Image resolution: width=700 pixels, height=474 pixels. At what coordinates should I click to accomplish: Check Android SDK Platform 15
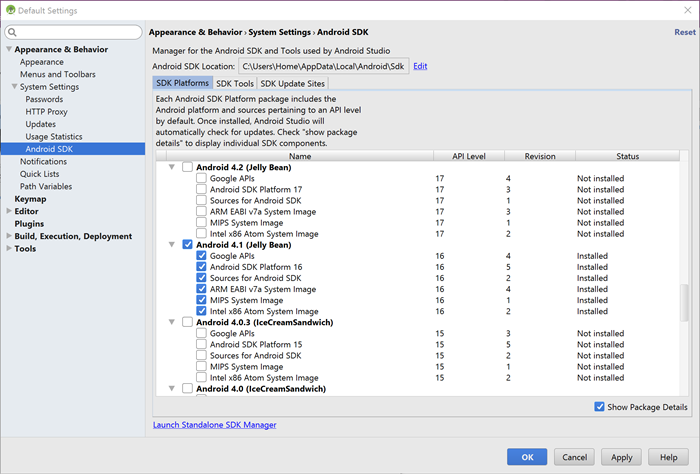tap(201, 345)
